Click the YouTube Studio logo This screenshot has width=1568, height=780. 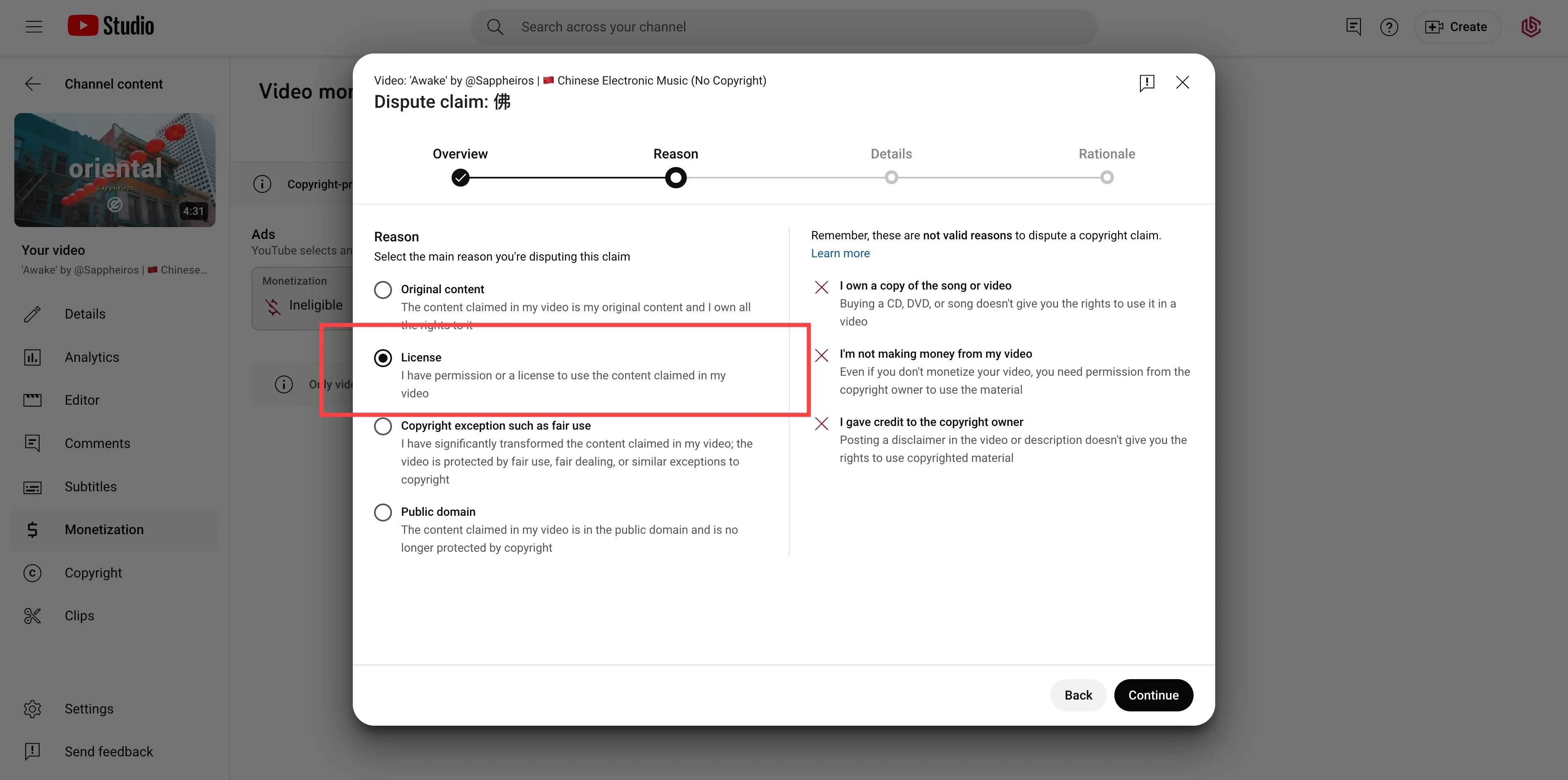click(111, 26)
